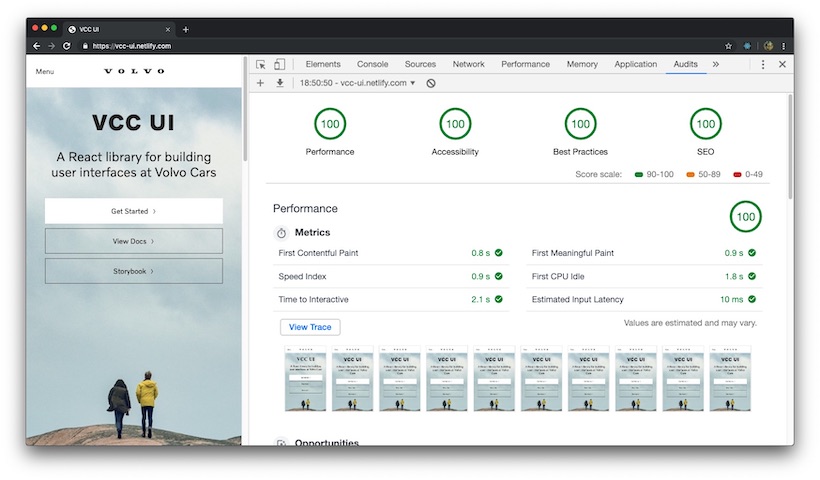The width and height of the screenshot is (820, 480).
Task: Clear all audits with the circle-slash icon
Action: click(431, 83)
